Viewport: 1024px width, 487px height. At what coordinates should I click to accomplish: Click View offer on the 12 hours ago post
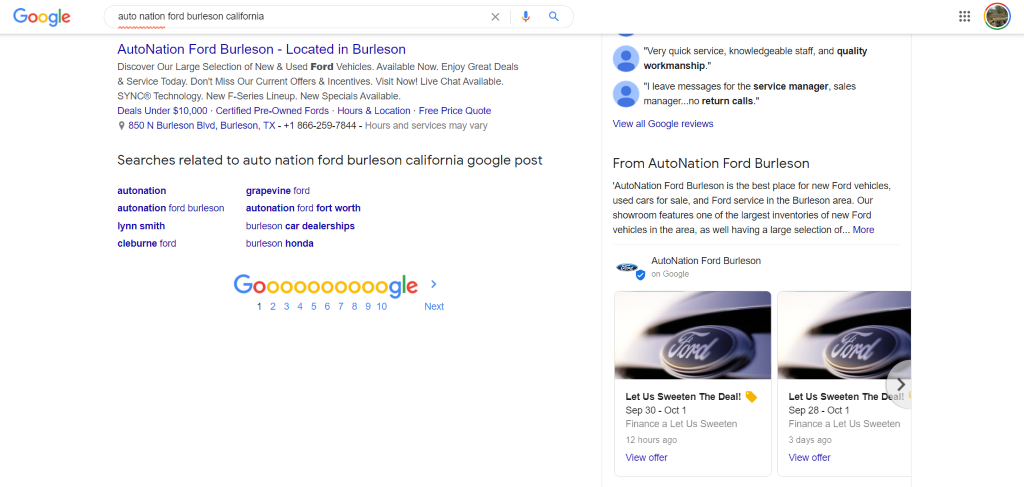coord(647,458)
